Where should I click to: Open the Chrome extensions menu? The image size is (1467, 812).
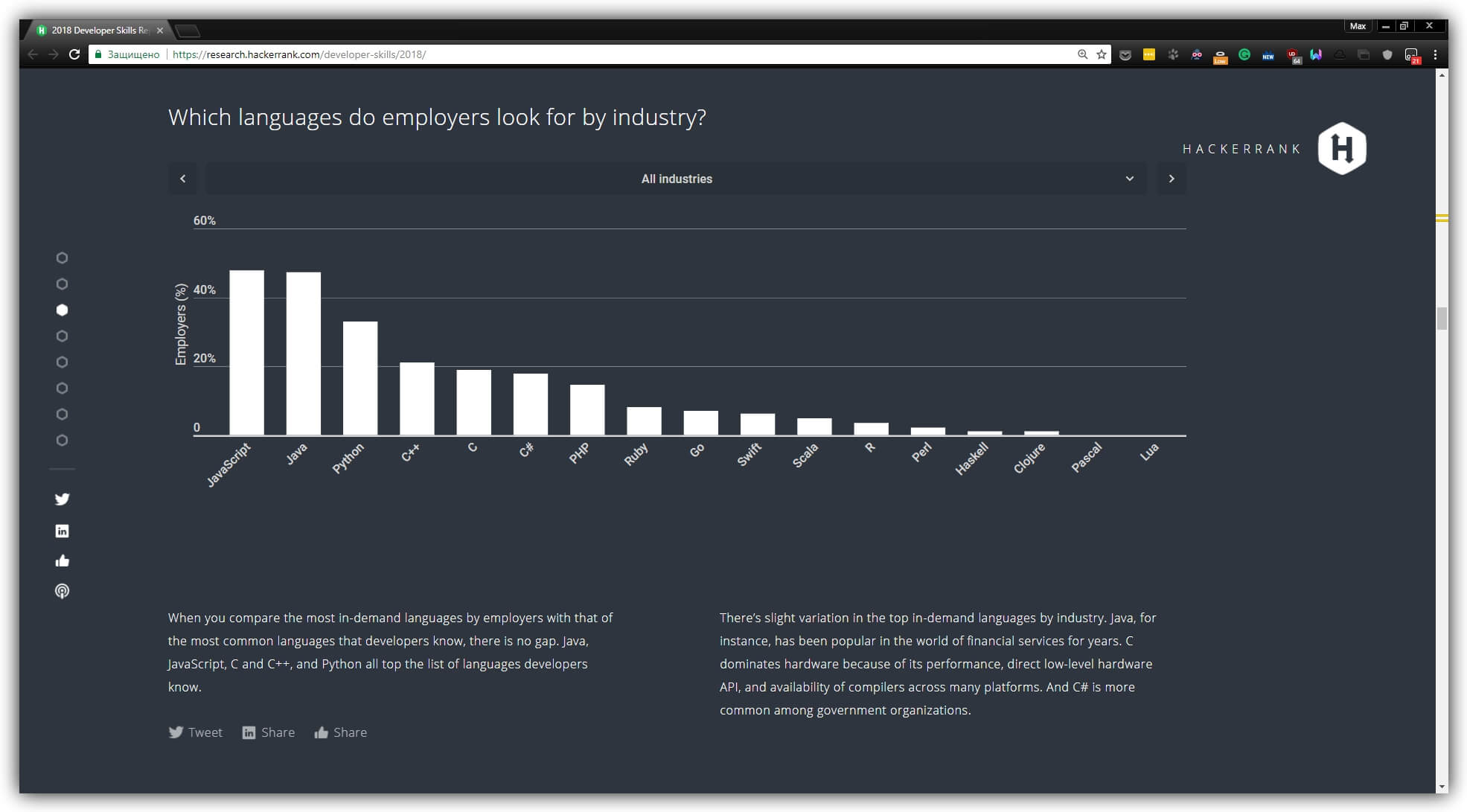point(1438,54)
